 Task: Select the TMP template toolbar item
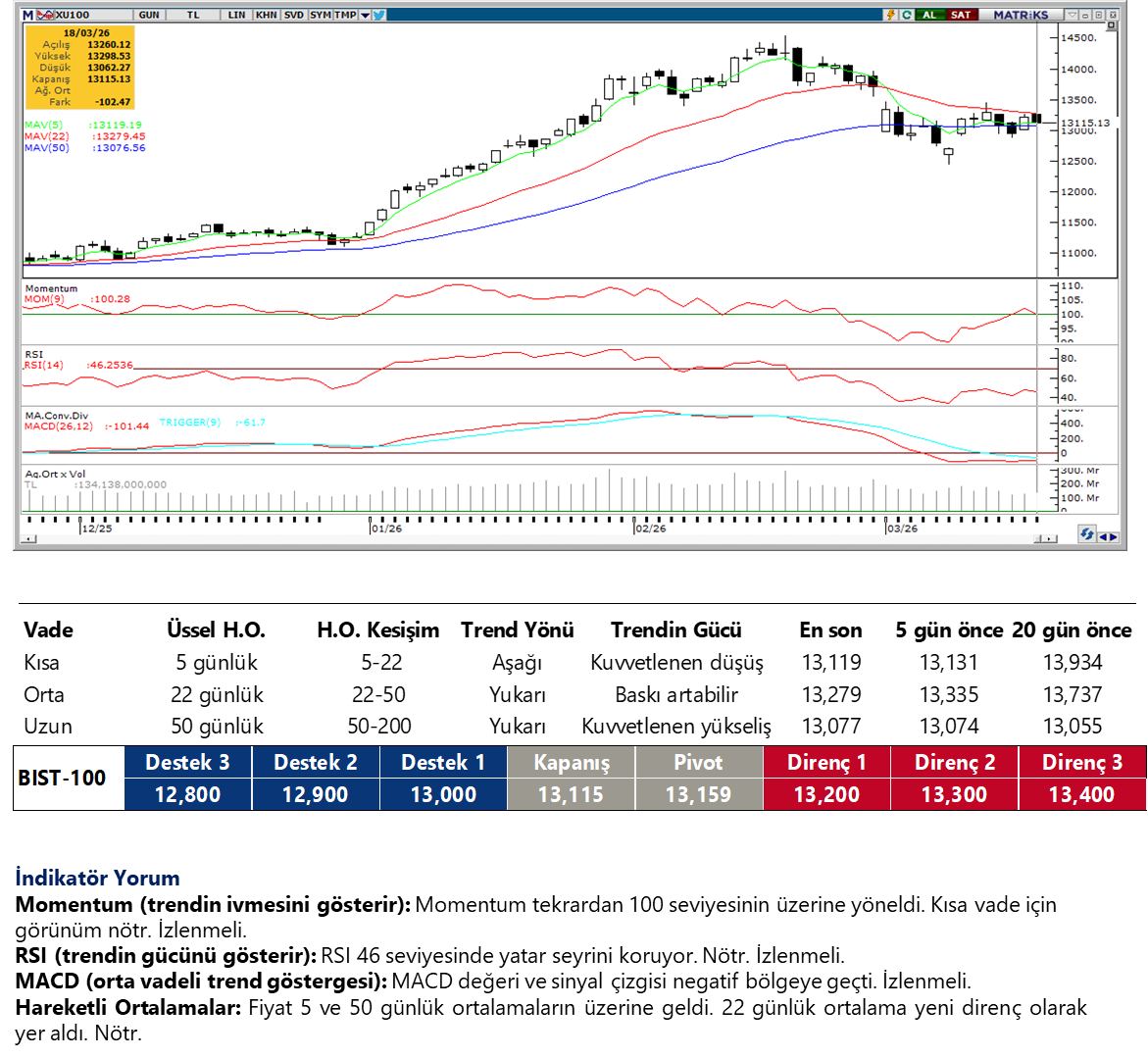tap(345, 15)
